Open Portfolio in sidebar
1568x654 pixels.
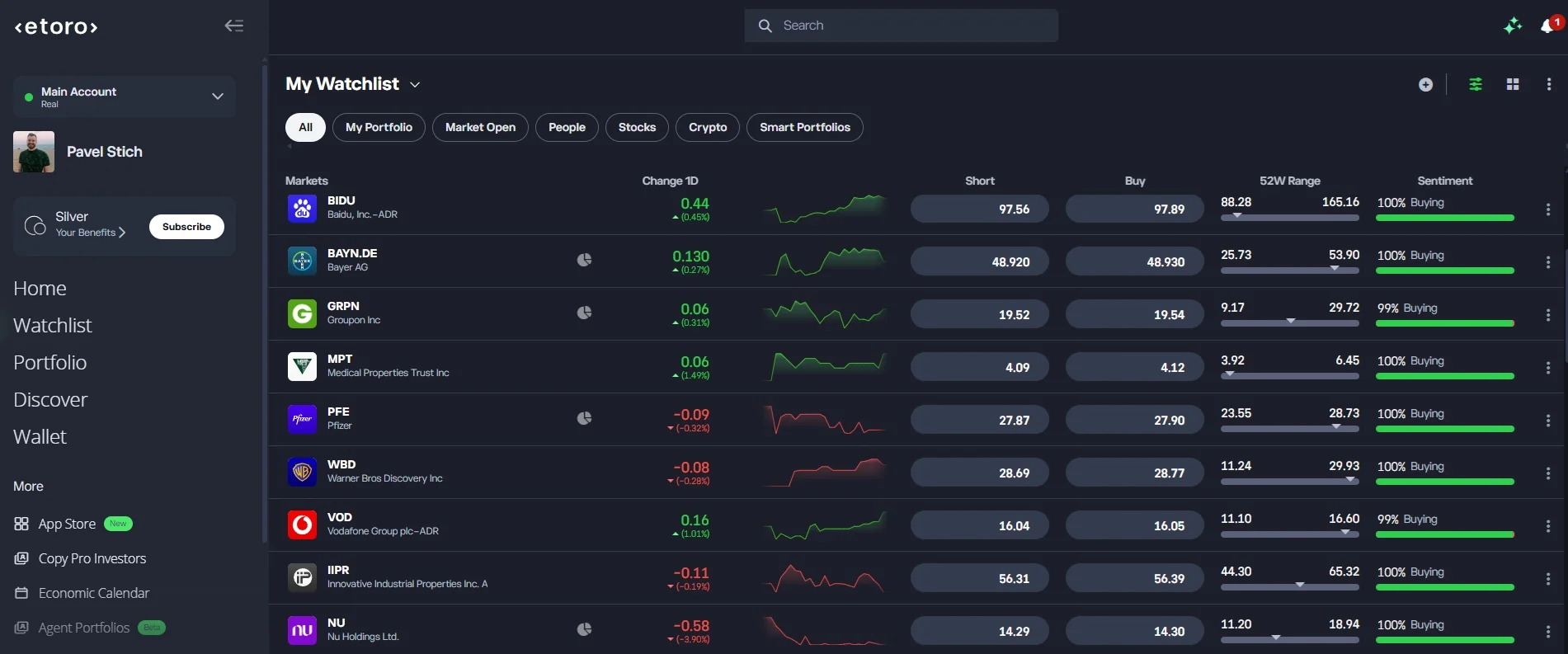[x=49, y=363]
